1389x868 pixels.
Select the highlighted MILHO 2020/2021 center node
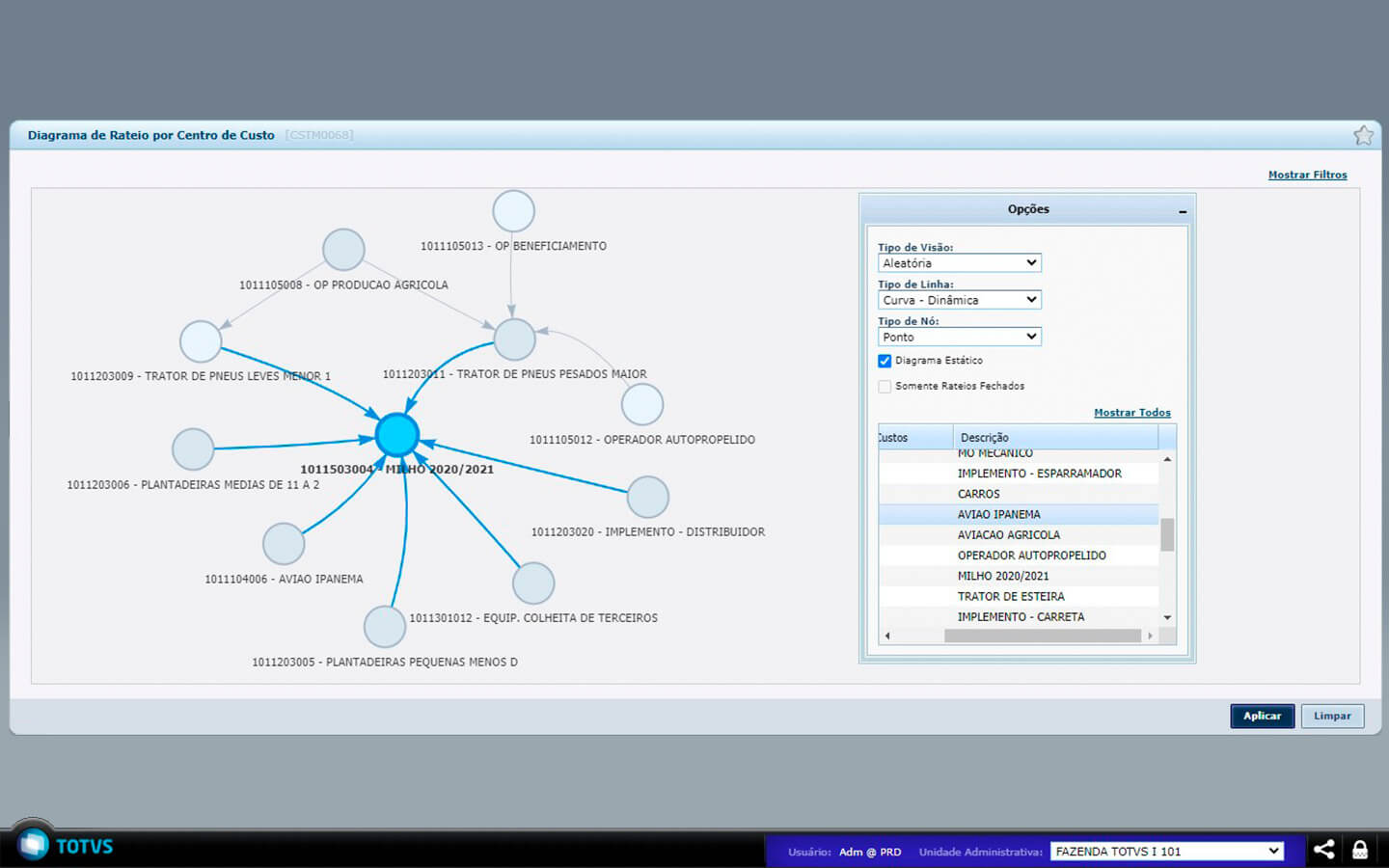pos(396,435)
